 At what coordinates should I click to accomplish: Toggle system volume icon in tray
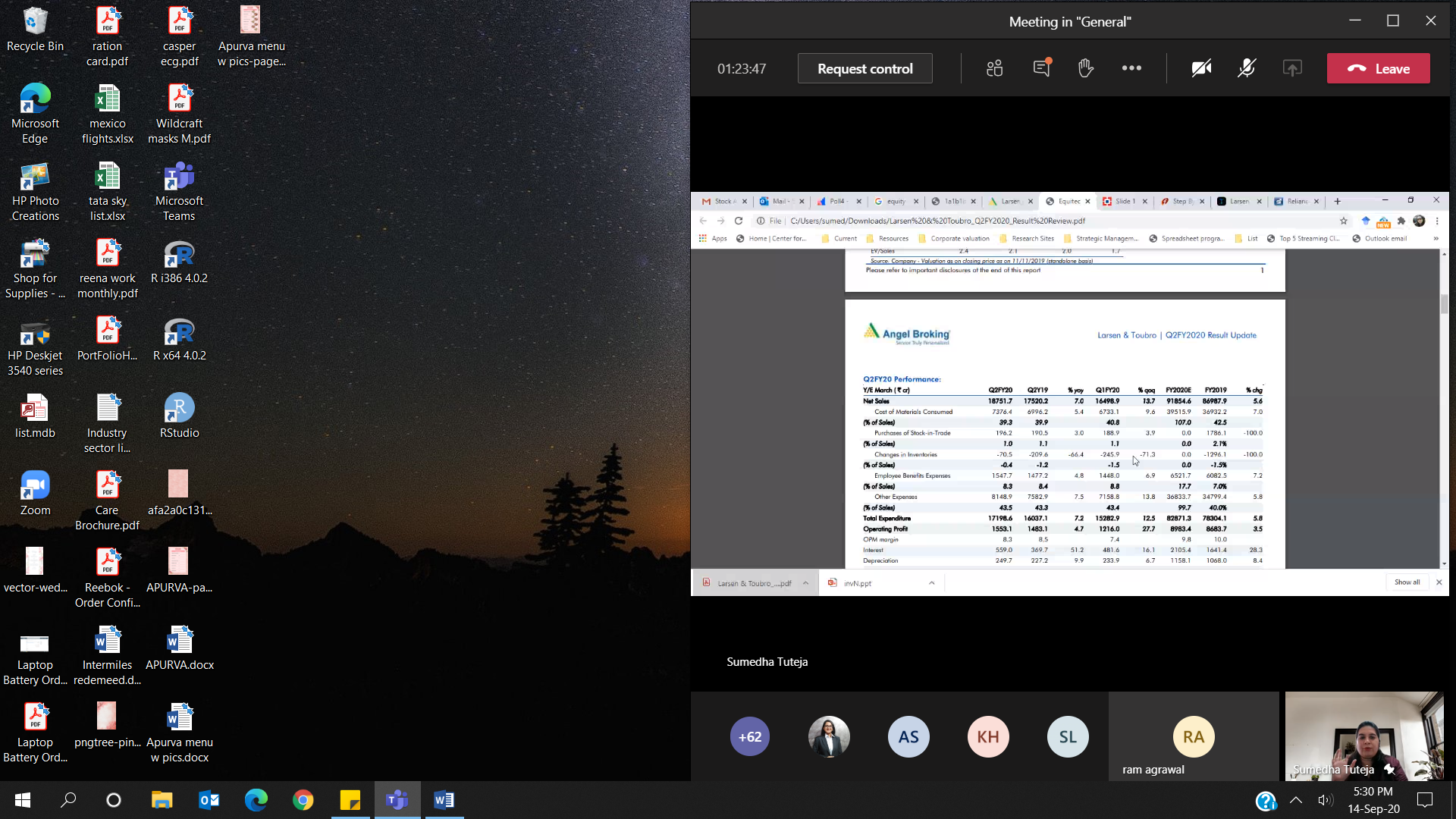click(1325, 800)
